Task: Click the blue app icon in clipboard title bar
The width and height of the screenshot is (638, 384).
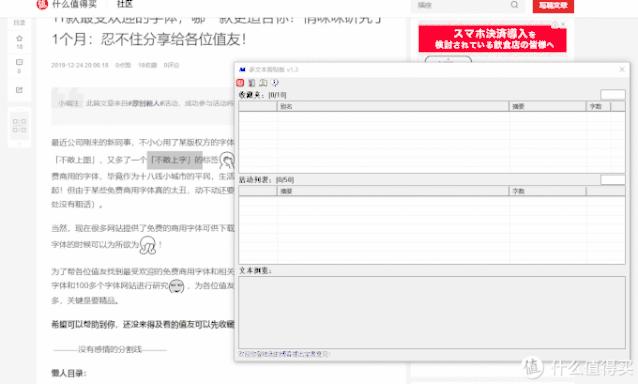Action: click(243, 70)
